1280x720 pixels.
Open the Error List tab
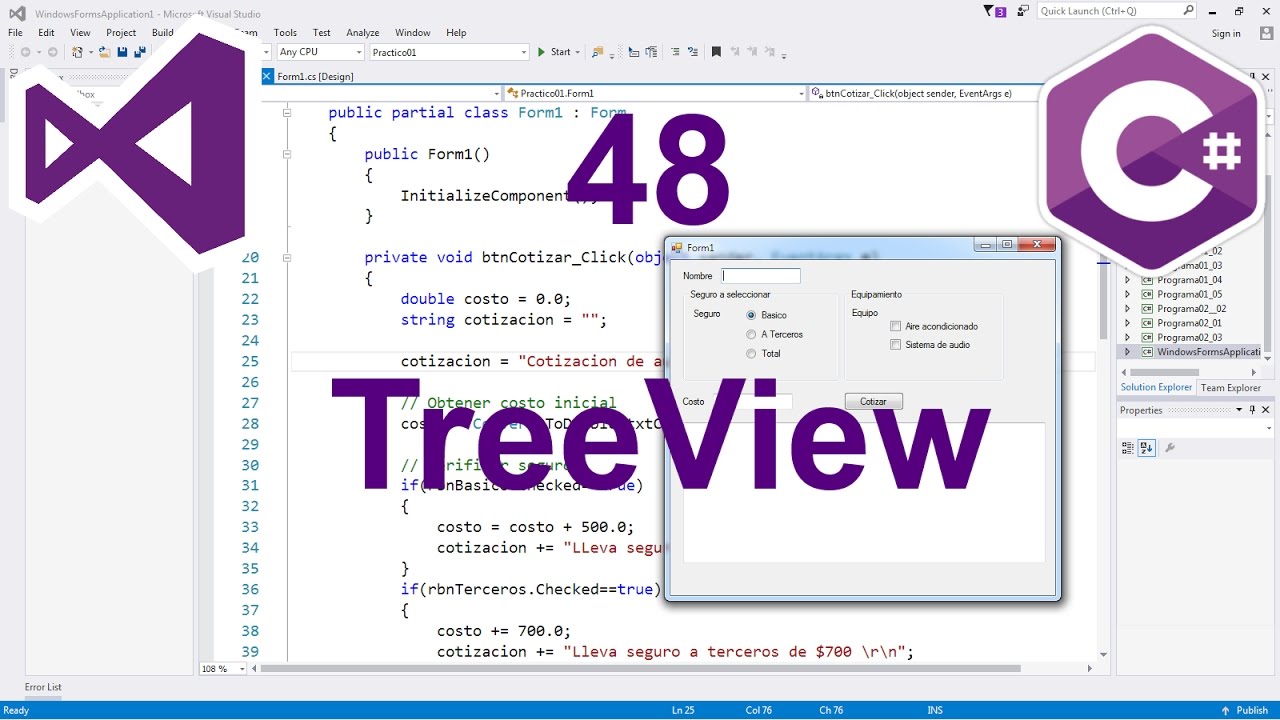(43, 687)
